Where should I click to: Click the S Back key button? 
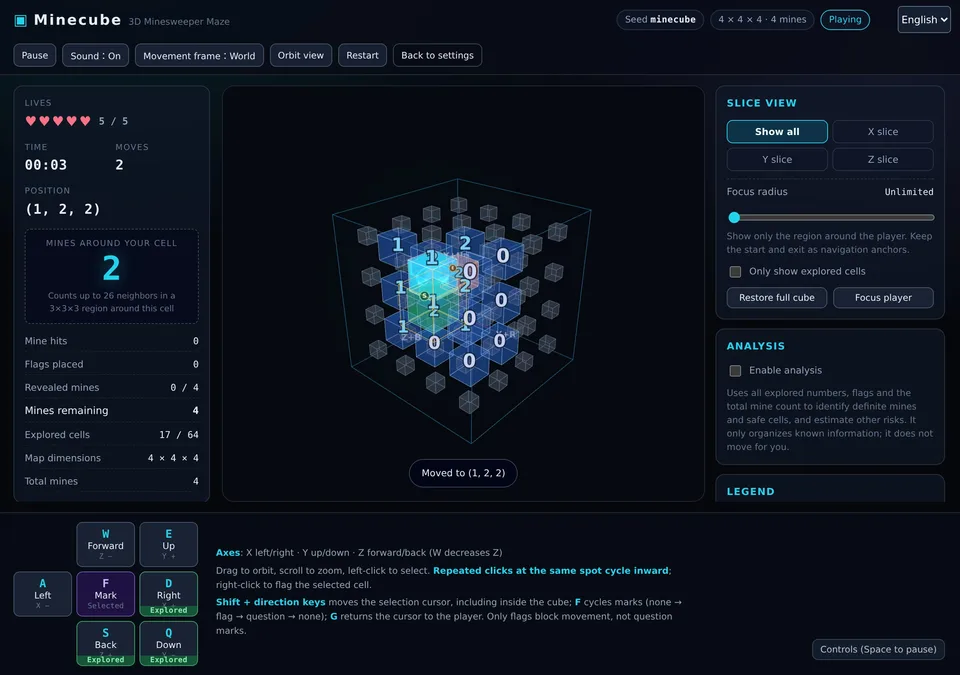(x=105, y=643)
